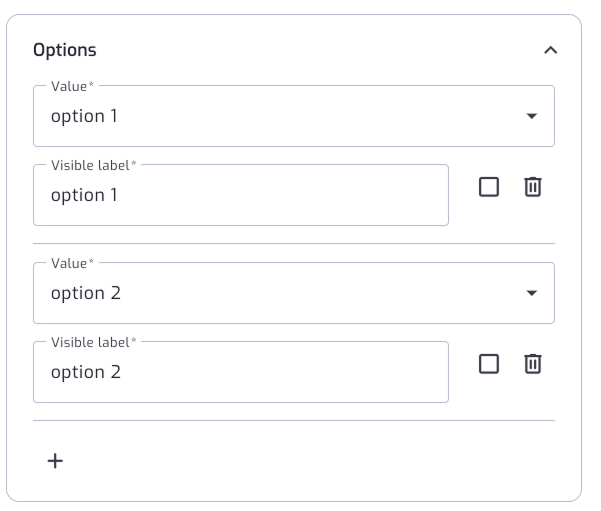This screenshot has height=511, width=601.
Task: Focus the Visible label field containing option 1
Action: point(241,195)
